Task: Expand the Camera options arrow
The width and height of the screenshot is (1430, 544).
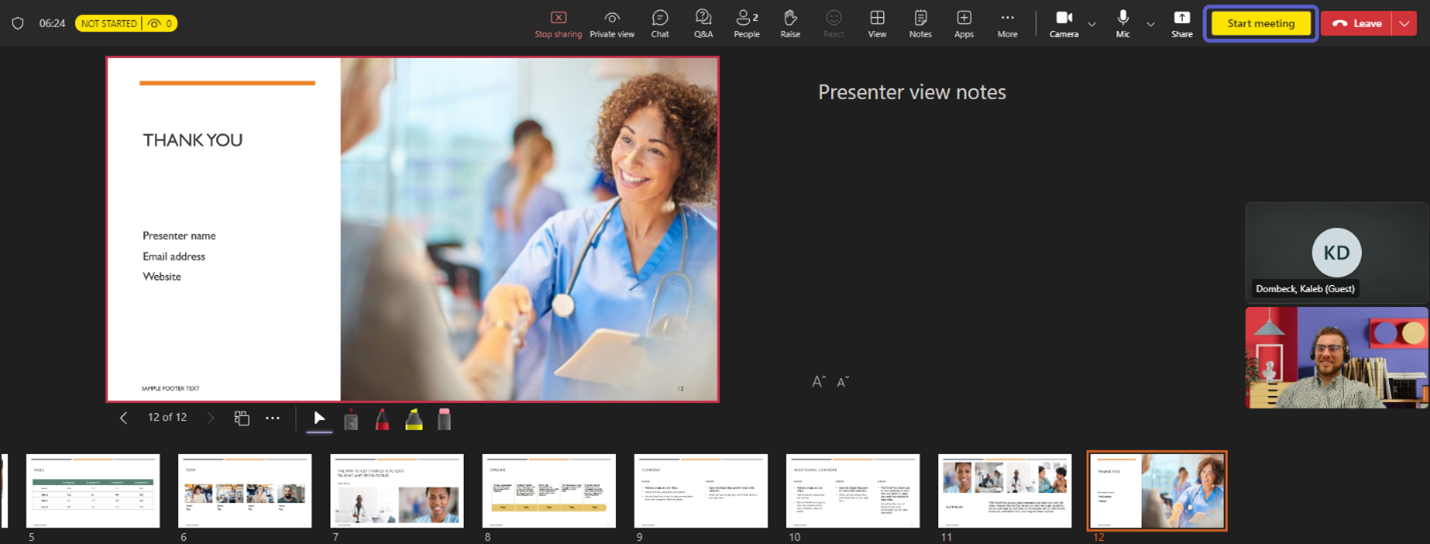Action: coord(1092,24)
